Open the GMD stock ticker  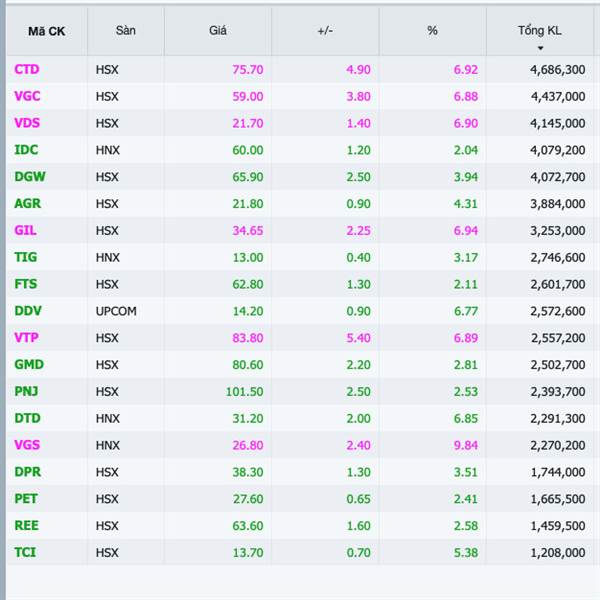[x=29, y=364]
